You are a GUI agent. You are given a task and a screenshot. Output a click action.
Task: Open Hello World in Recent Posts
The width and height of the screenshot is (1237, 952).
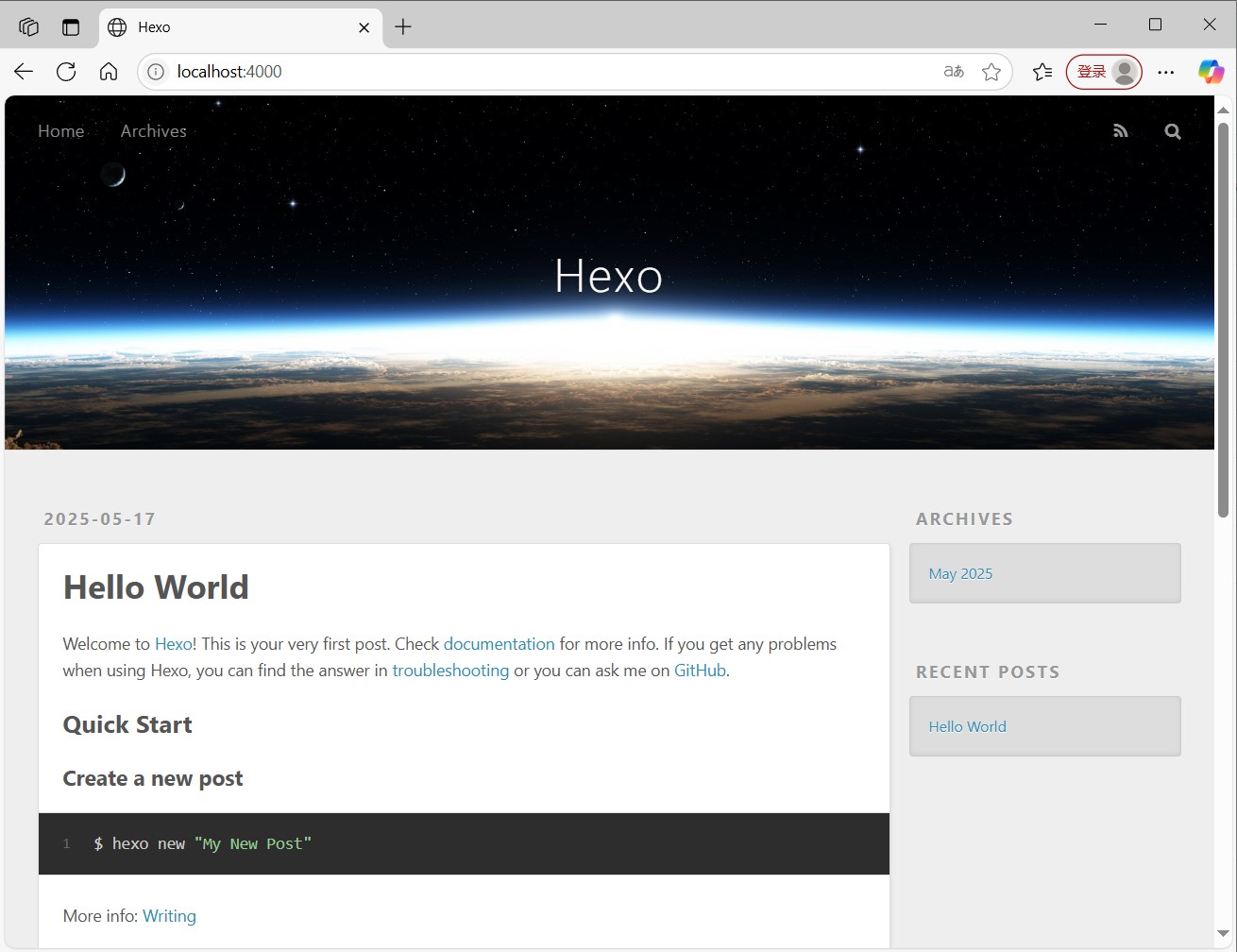coord(967,726)
